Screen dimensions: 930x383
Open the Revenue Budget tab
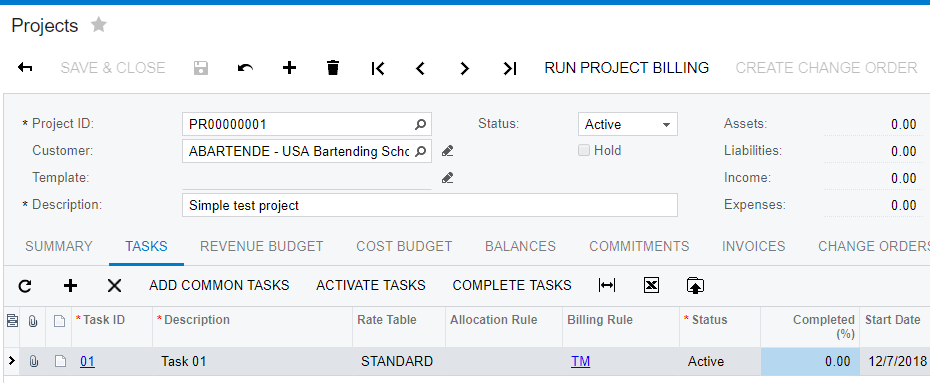(262, 246)
